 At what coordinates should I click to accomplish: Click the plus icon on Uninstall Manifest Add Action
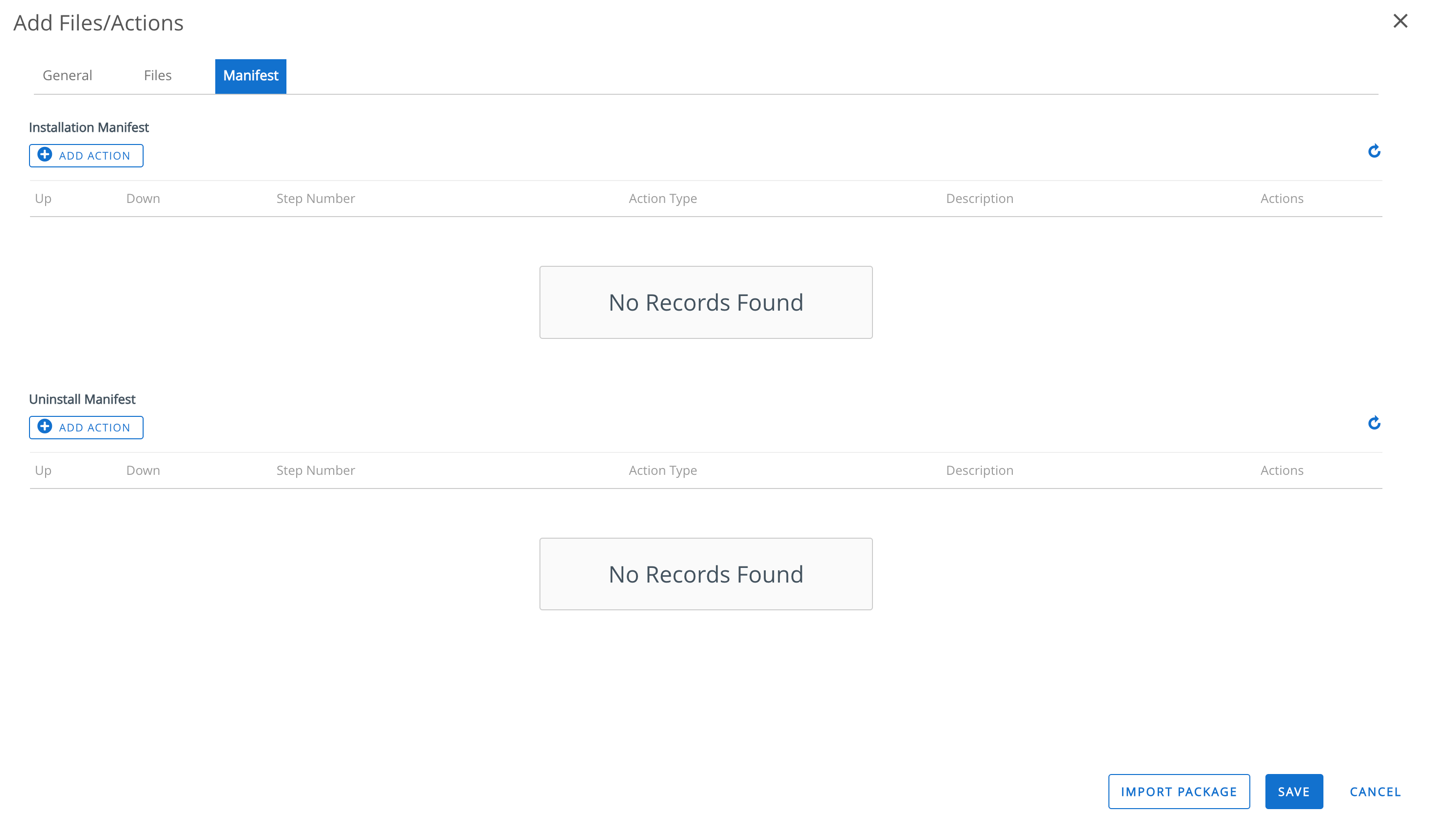[45, 427]
